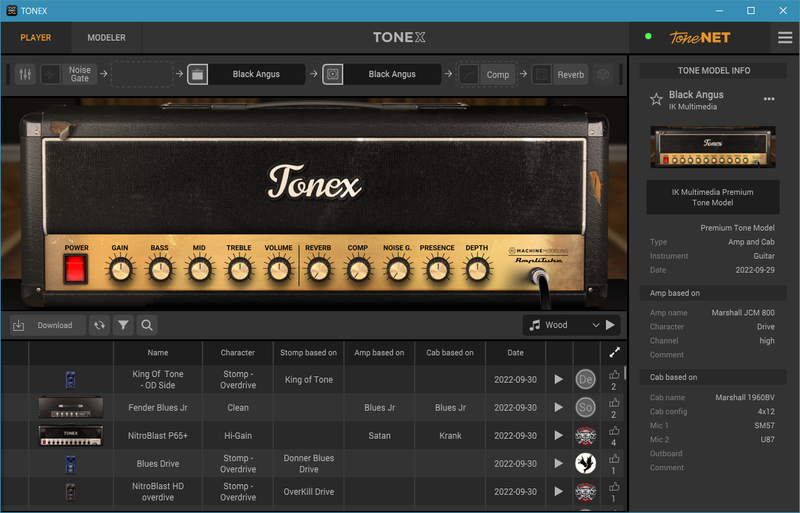Open the ToneNET logo link
The width and height of the screenshot is (800, 513).
tap(699, 38)
